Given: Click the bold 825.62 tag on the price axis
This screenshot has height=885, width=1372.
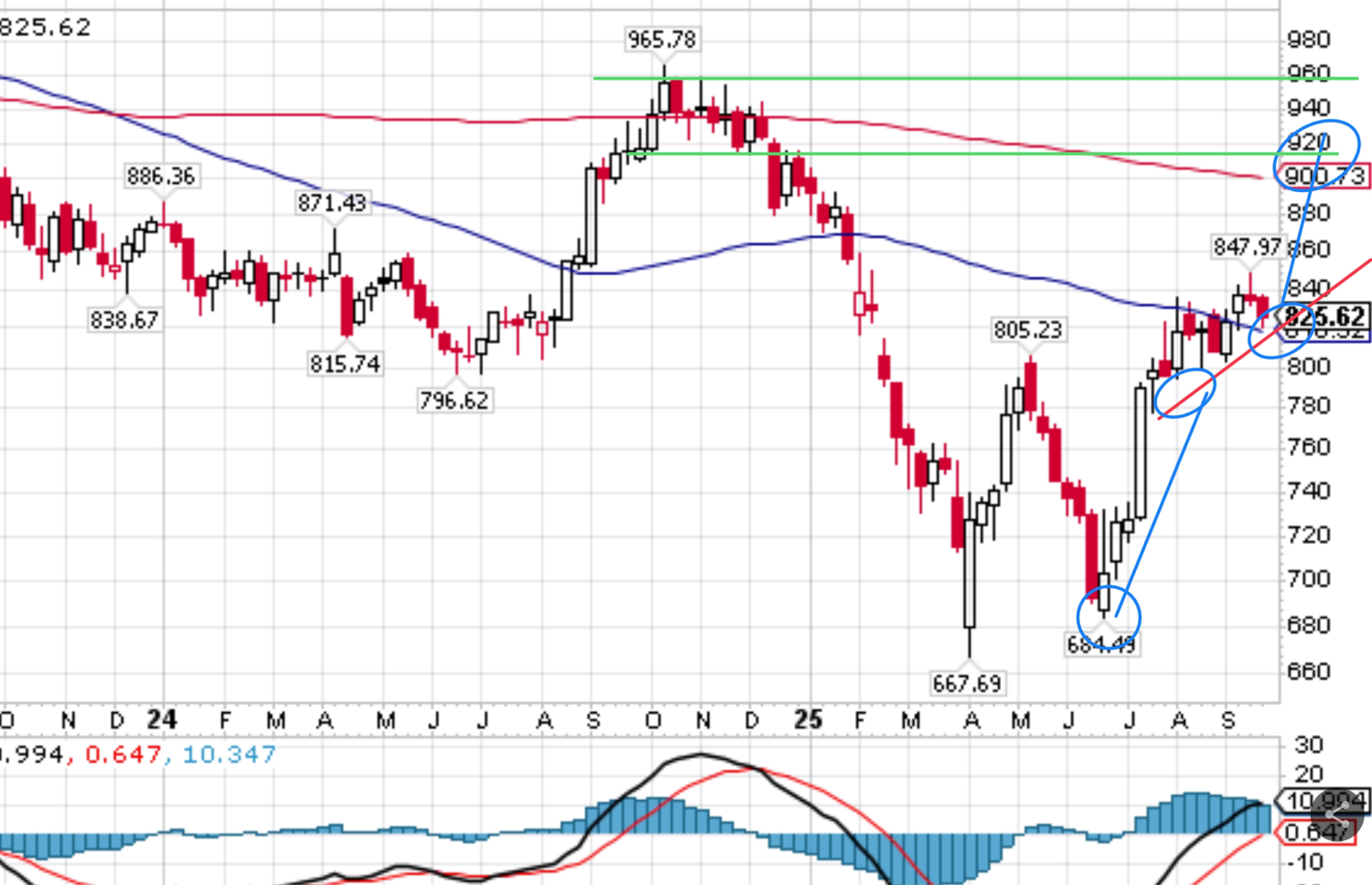Looking at the screenshot, I should pyautogui.click(x=1325, y=316).
